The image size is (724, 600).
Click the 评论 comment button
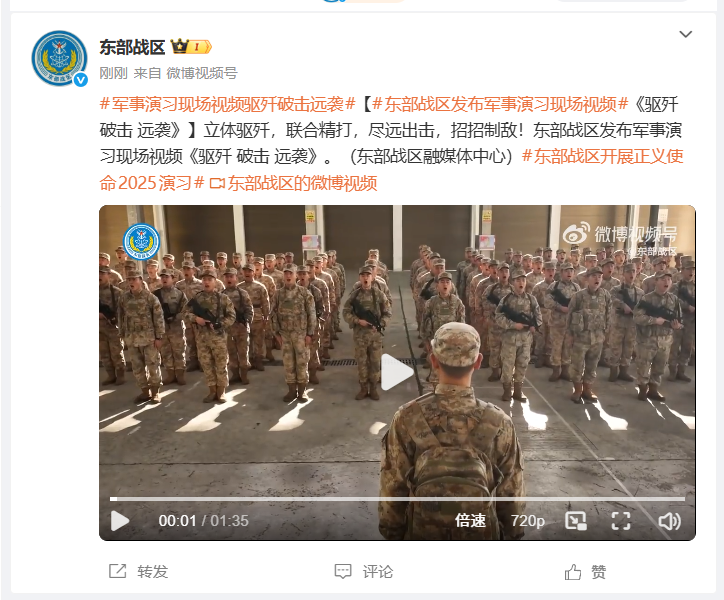363,571
